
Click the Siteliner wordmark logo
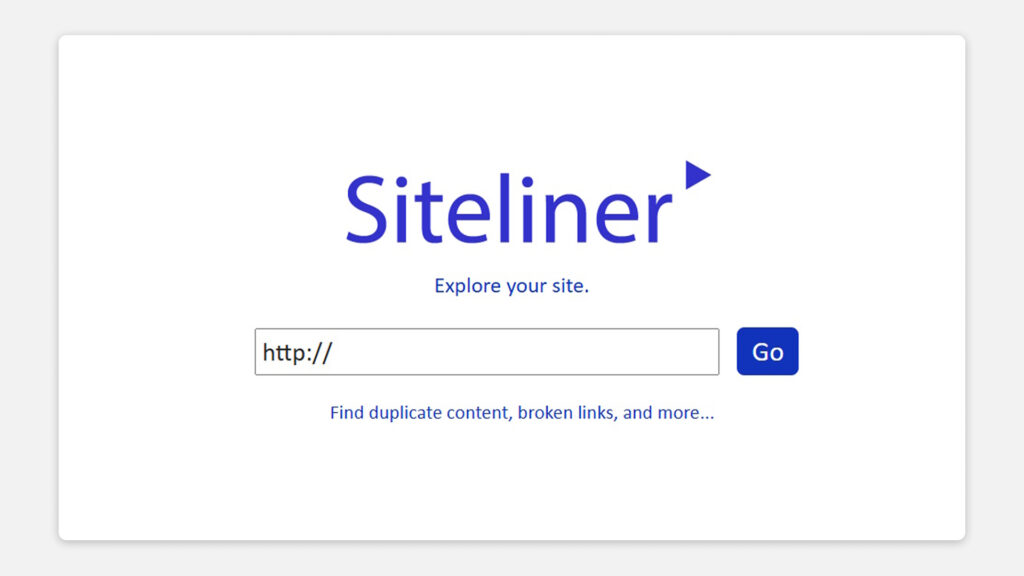[x=508, y=210]
